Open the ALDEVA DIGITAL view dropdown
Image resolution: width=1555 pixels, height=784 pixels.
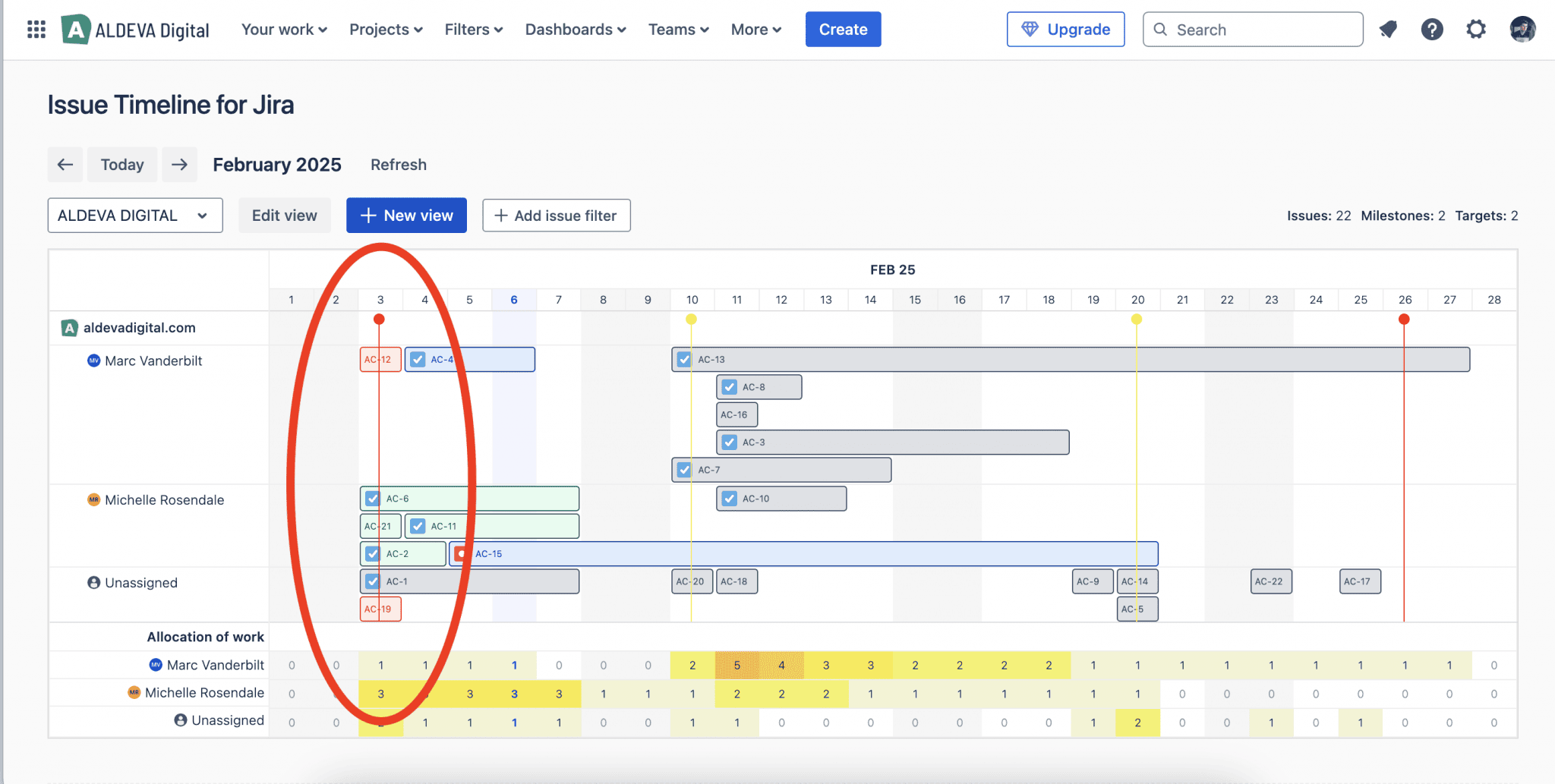pyautogui.click(x=135, y=216)
